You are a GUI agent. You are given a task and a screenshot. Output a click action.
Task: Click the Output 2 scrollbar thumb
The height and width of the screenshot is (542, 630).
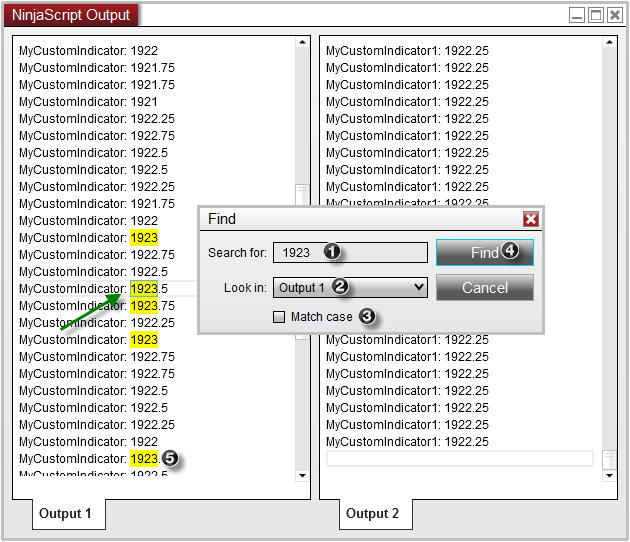609,458
